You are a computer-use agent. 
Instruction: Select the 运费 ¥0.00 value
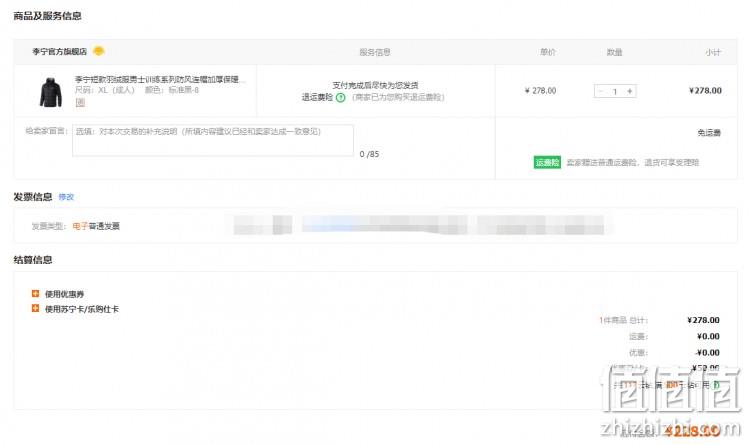[708, 336]
